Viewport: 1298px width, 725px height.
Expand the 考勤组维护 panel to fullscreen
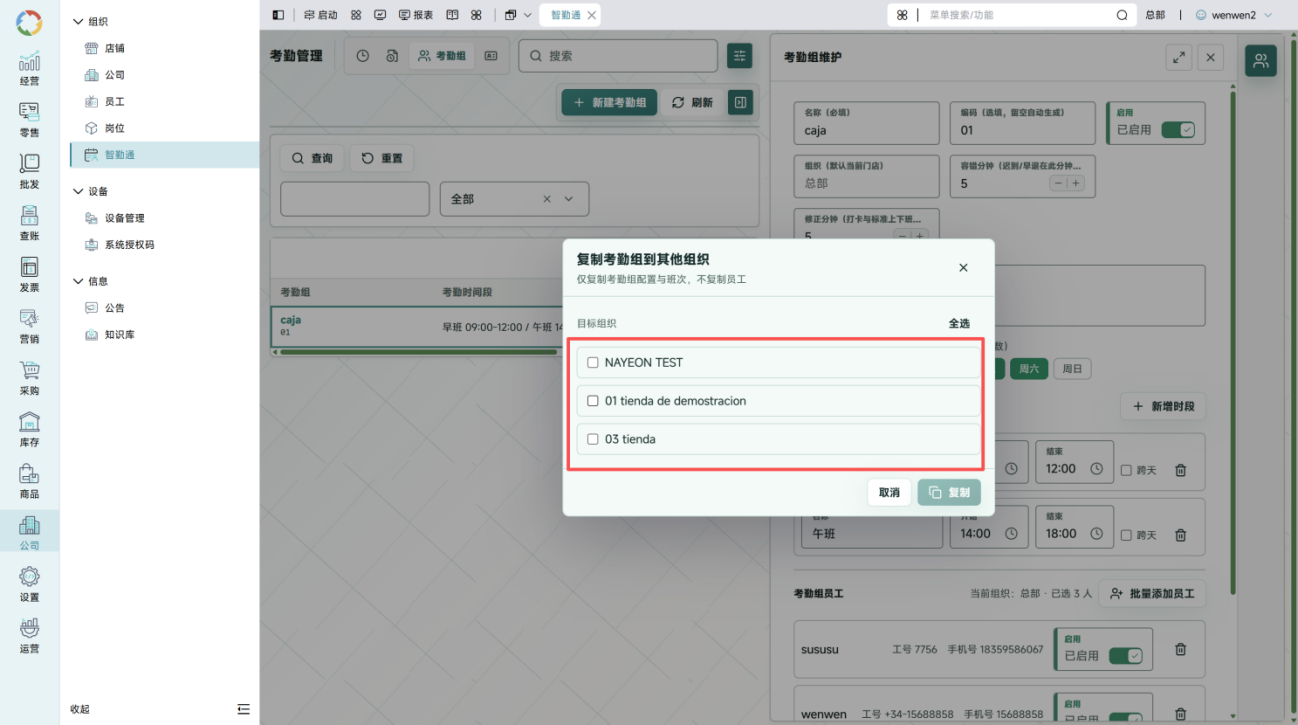click(x=1179, y=57)
